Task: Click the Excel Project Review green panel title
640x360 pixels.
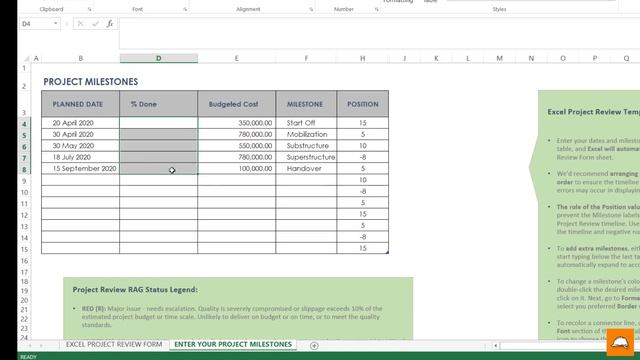Action: [x=593, y=112]
